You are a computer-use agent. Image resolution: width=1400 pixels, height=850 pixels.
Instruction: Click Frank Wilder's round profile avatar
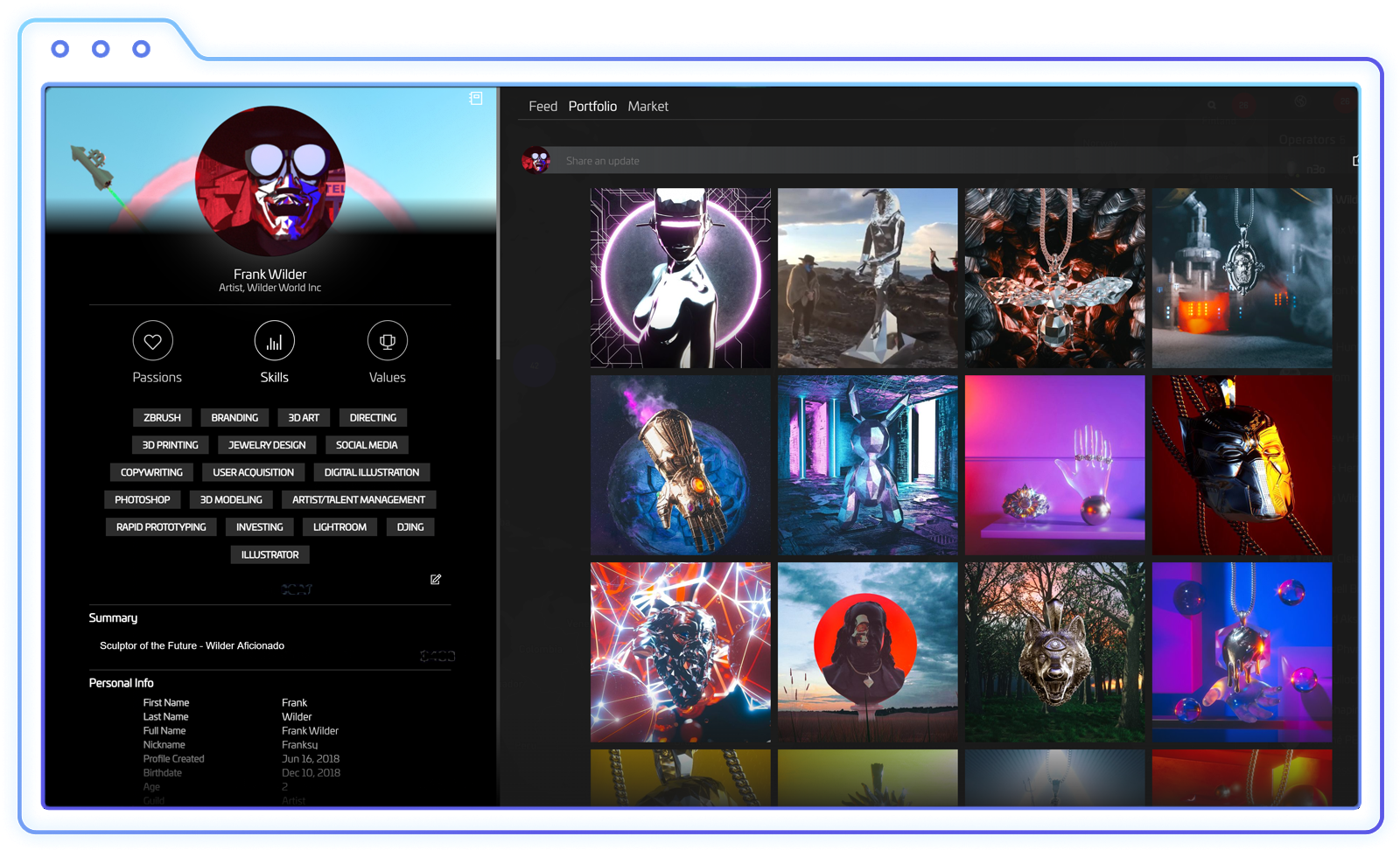(269, 181)
